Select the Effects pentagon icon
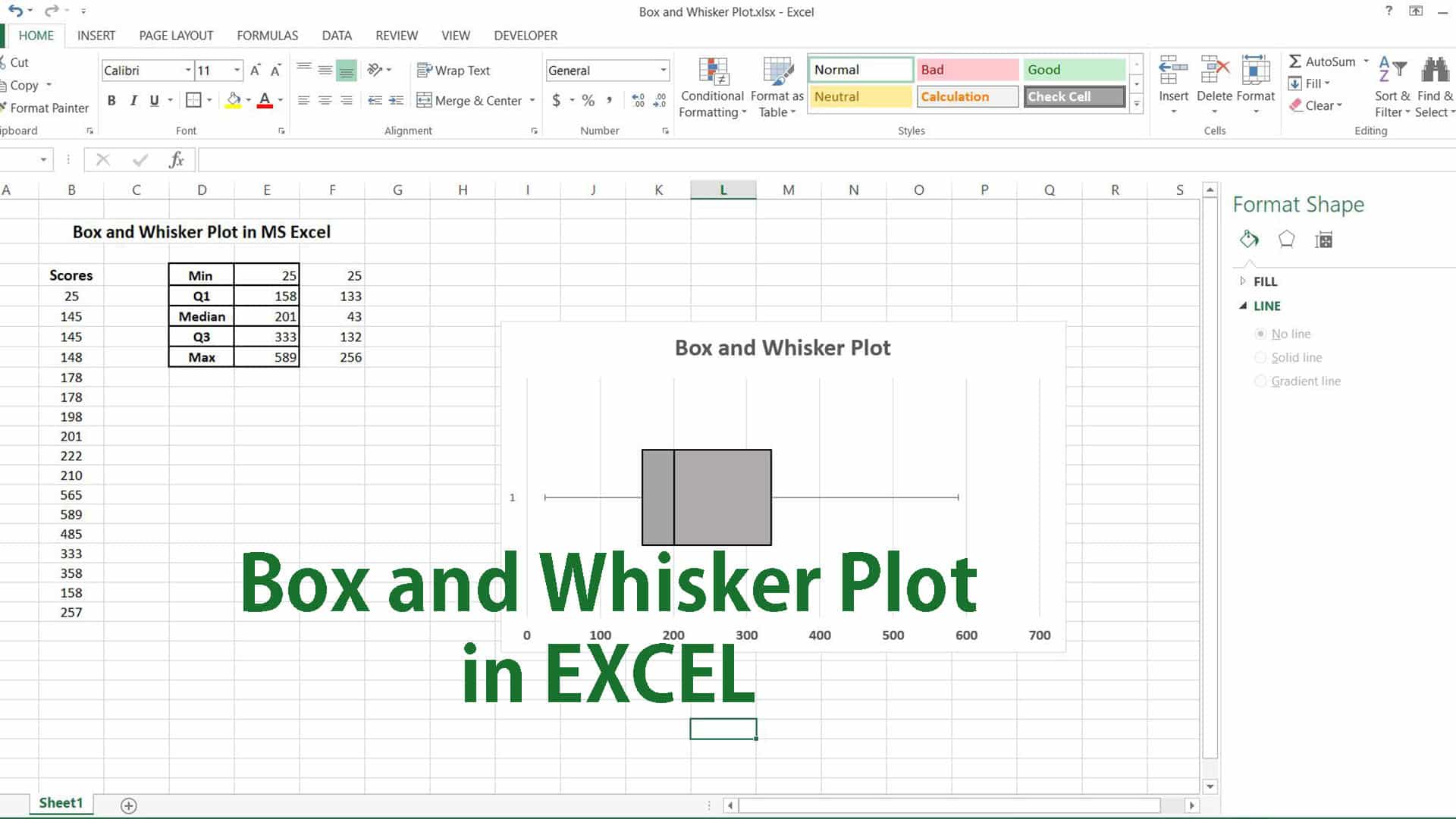 (x=1286, y=240)
